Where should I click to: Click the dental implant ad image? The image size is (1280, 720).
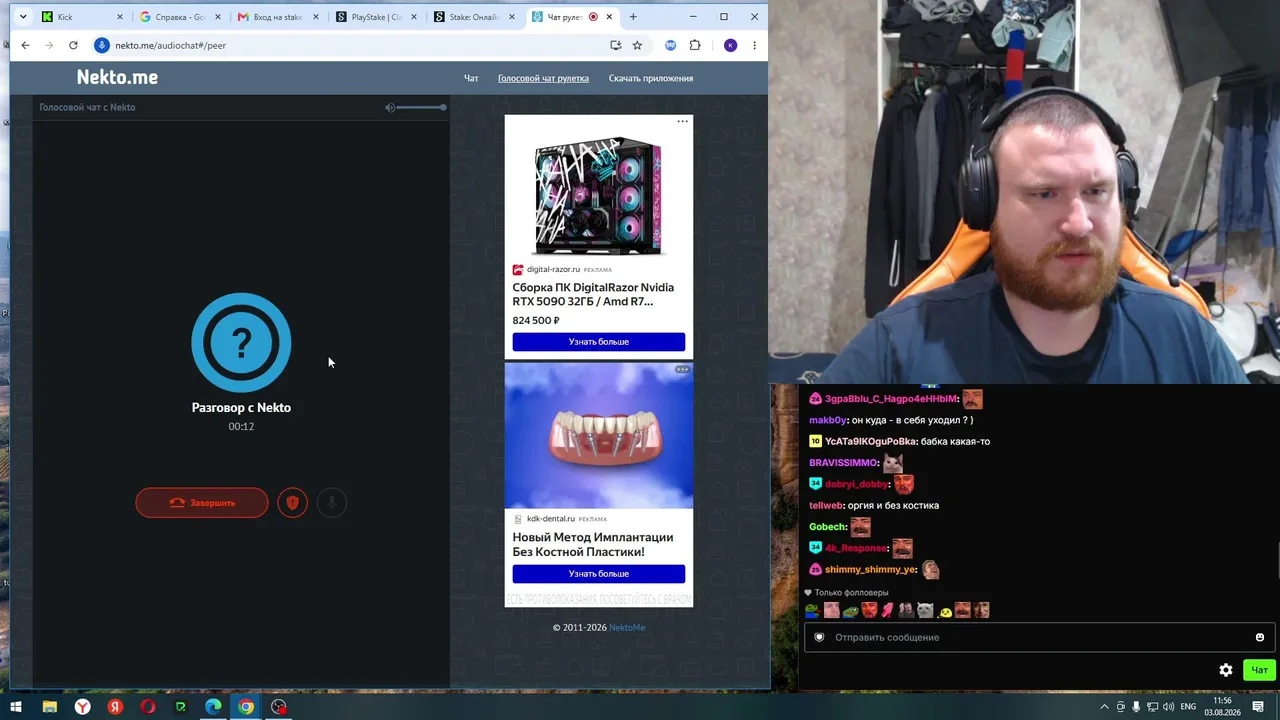599,435
